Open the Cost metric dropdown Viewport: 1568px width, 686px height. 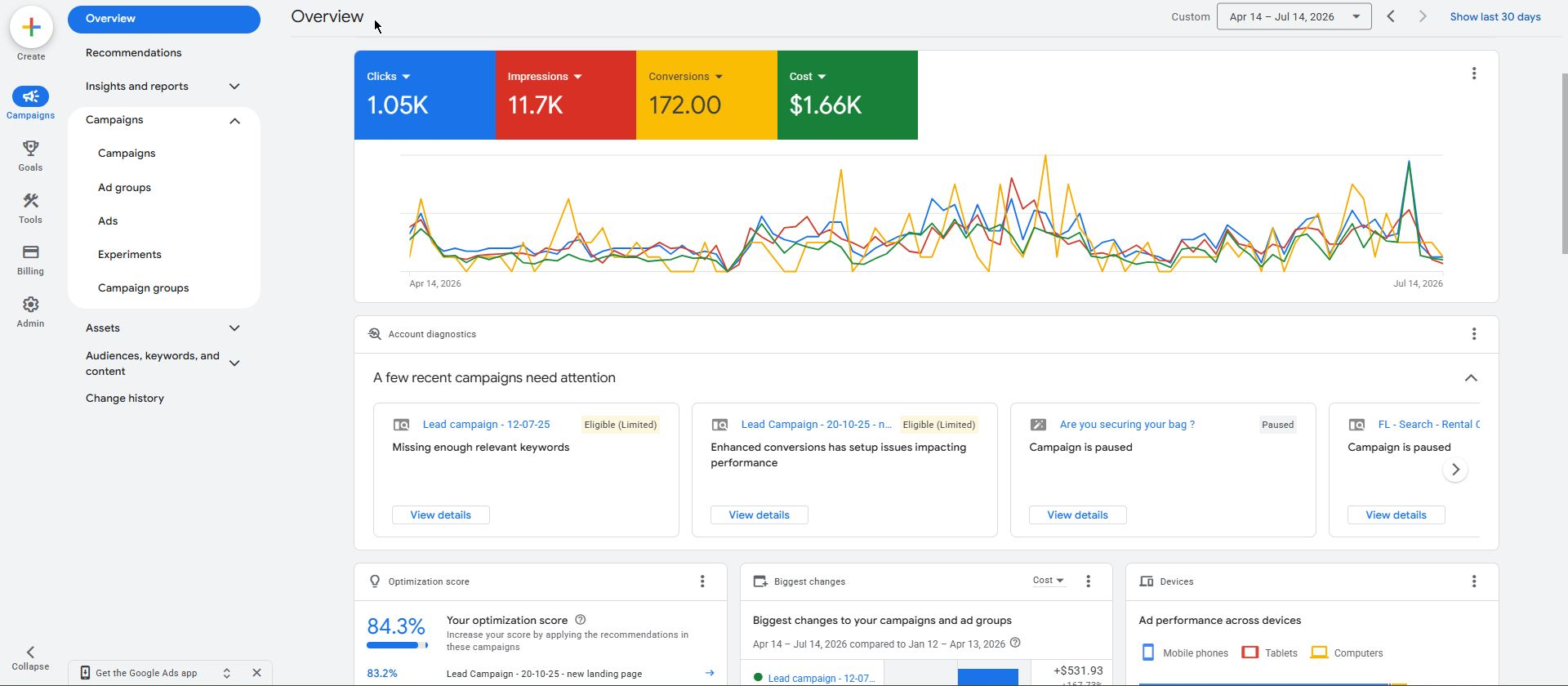[808, 76]
